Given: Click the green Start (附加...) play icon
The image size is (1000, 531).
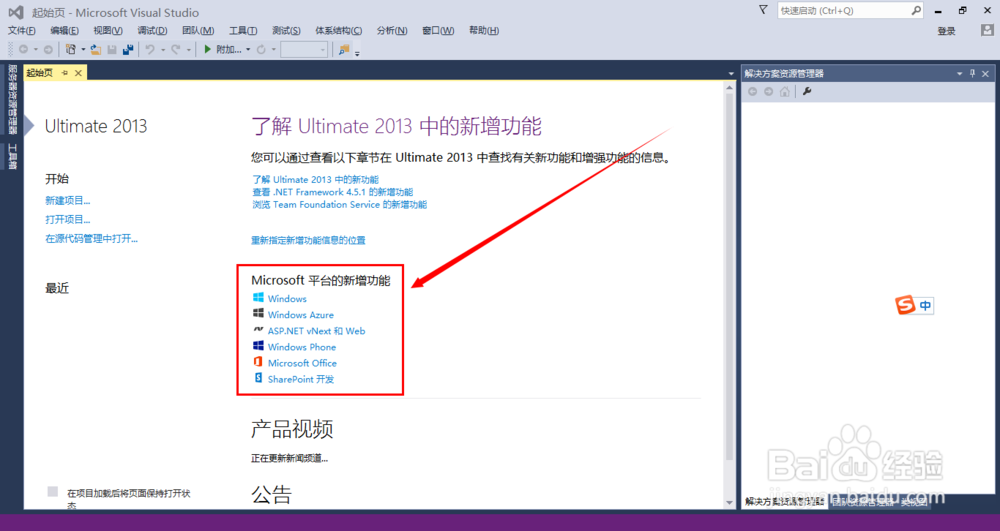Looking at the screenshot, I should pyautogui.click(x=207, y=49).
